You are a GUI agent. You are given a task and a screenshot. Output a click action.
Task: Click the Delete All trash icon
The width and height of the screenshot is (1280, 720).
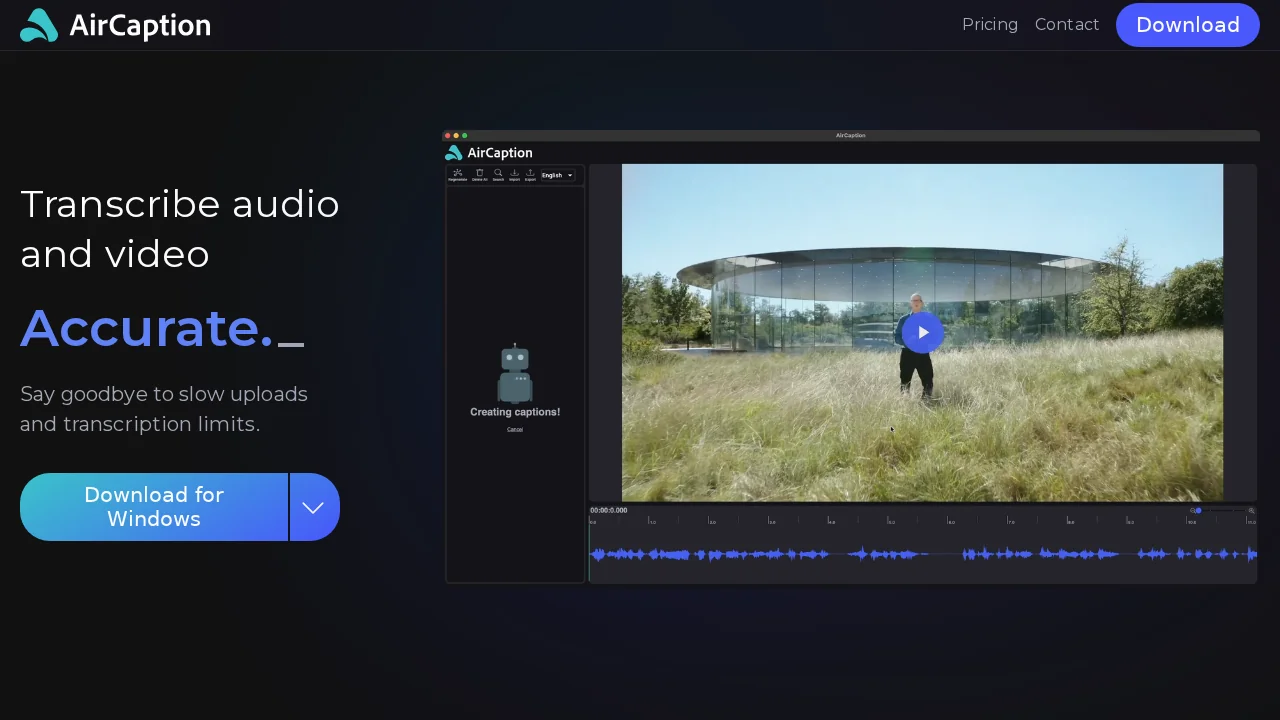480,172
